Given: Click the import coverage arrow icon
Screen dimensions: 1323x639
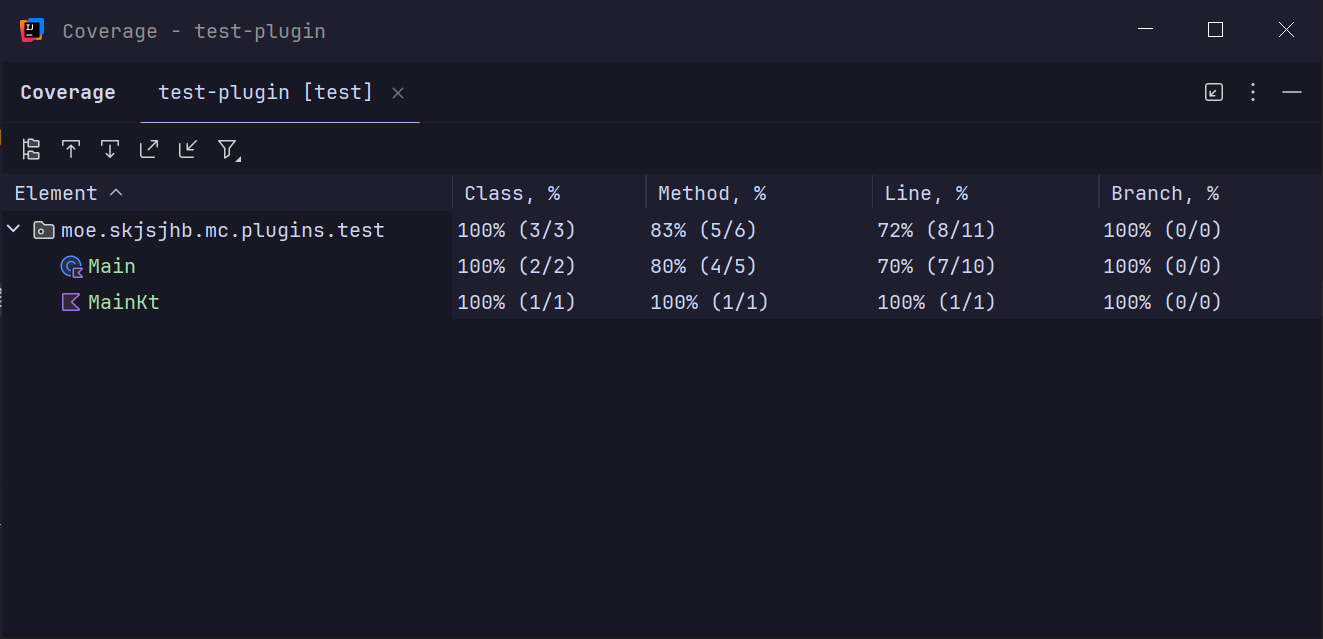Looking at the screenshot, I should click(188, 150).
